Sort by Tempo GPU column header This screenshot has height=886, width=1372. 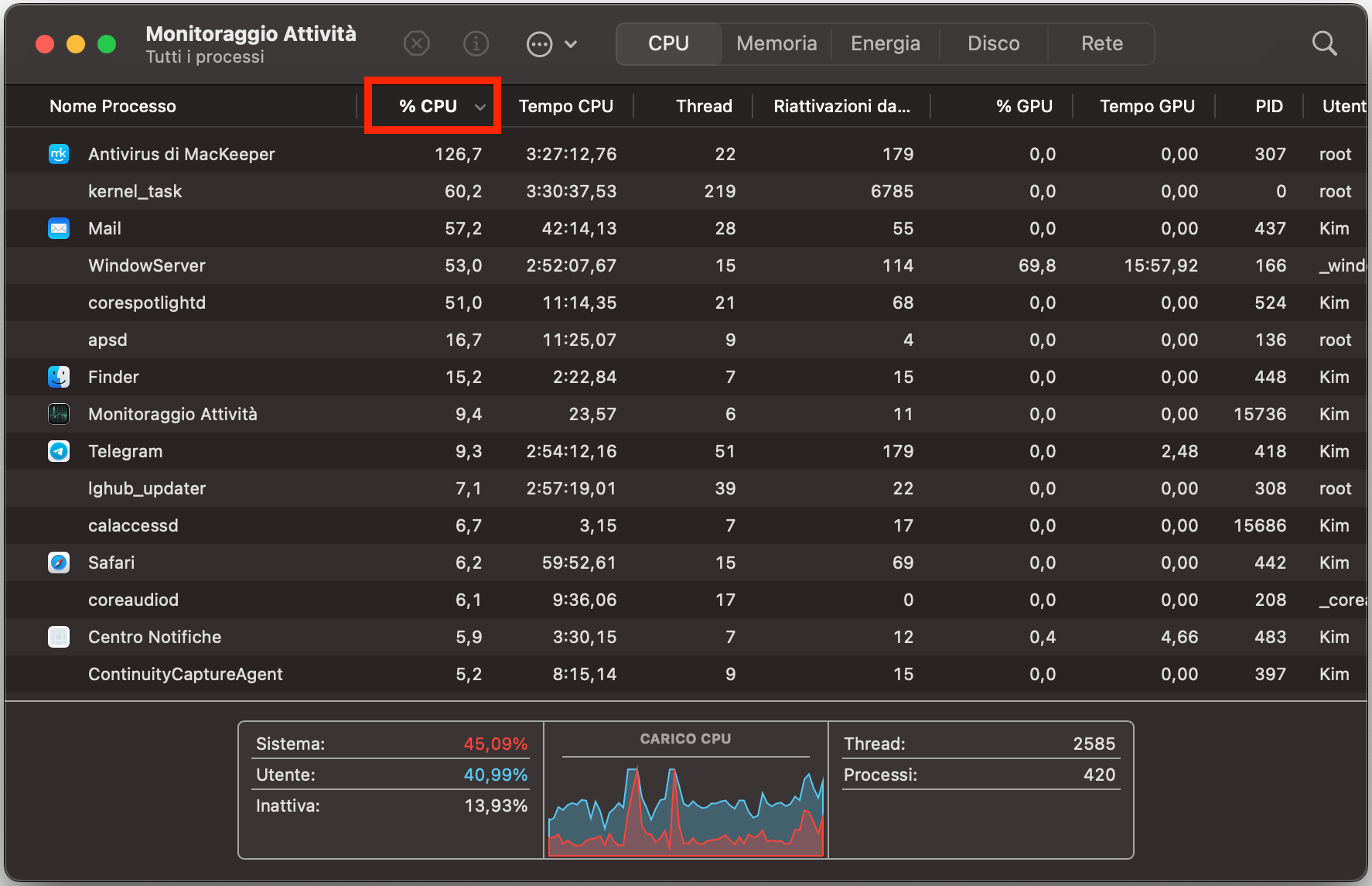pos(1147,106)
